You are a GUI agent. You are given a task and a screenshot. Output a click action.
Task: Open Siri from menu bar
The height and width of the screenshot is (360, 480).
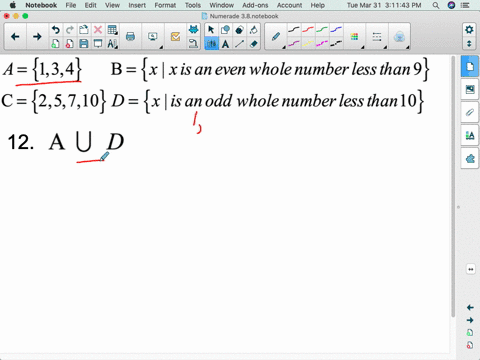pos(451,5)
